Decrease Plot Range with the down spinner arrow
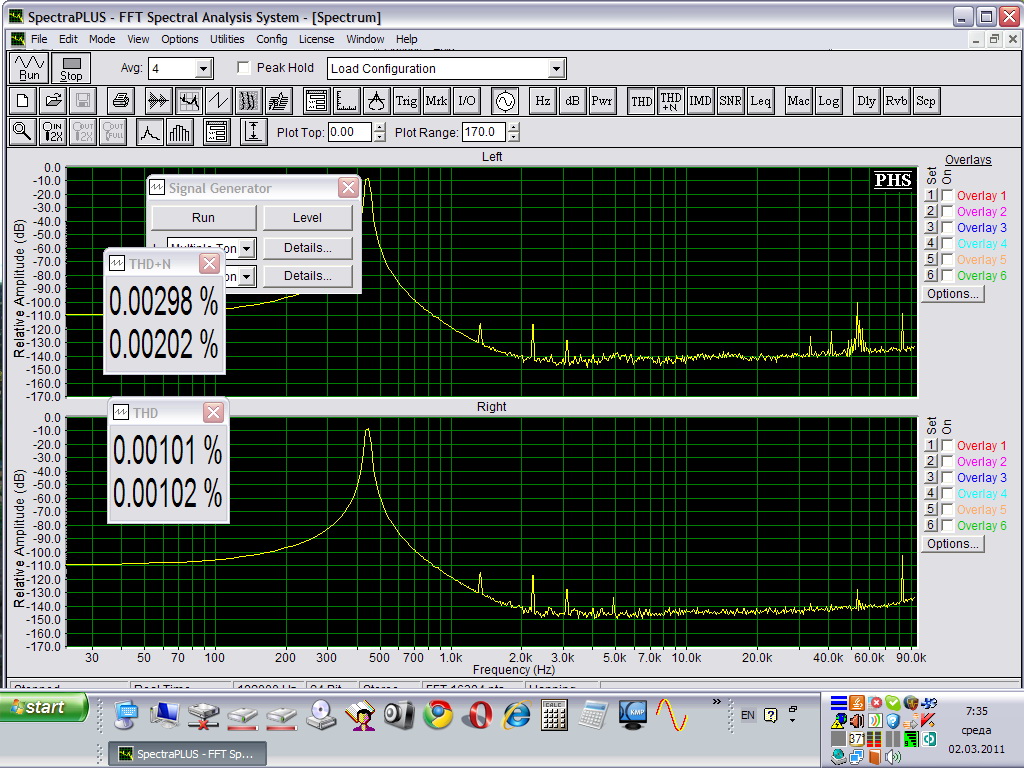The height and width of the screenshot is (768, 1024). pyautogui.click(x=514, y=136)
